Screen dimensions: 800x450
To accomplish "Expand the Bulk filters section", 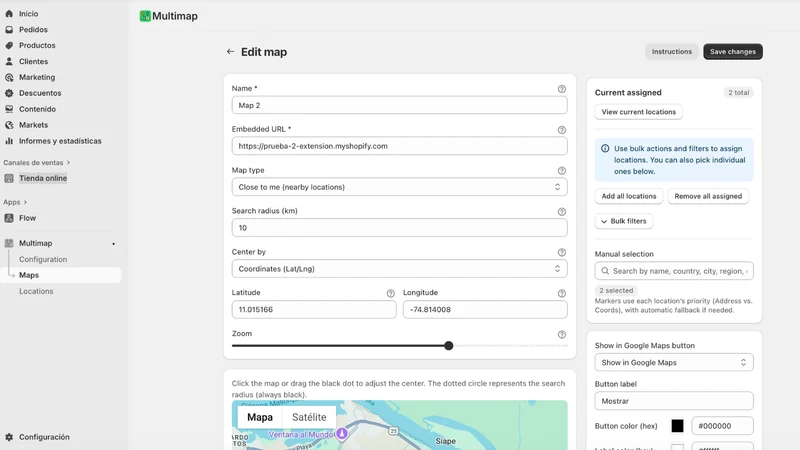I will [x=623, y=221].
